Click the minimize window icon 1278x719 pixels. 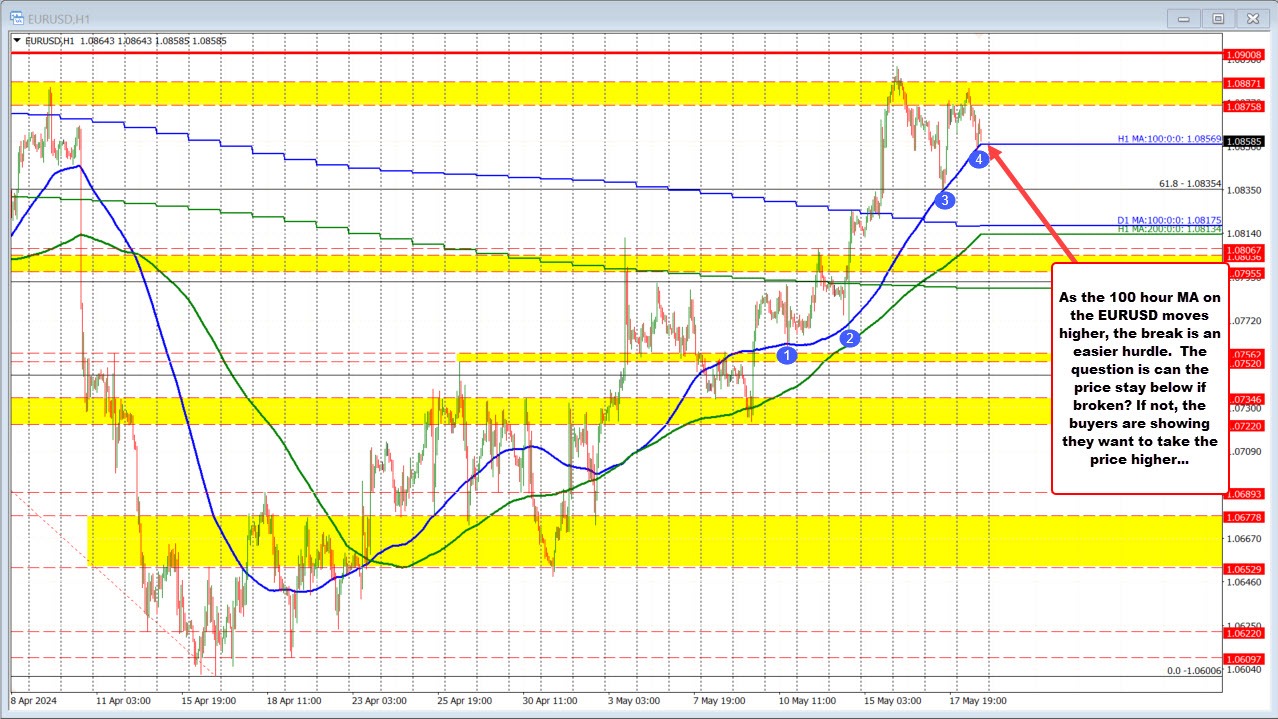(1182, 17)
